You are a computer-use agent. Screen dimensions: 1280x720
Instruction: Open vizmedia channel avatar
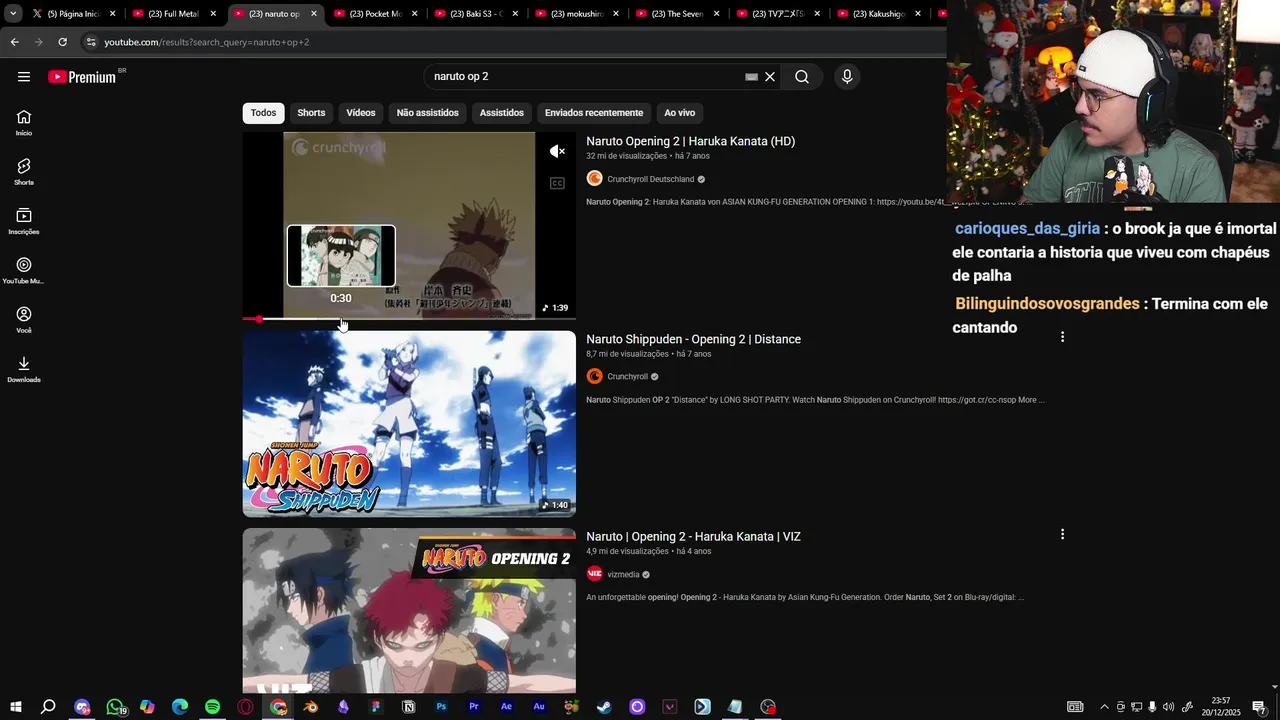tap(594, 574)
